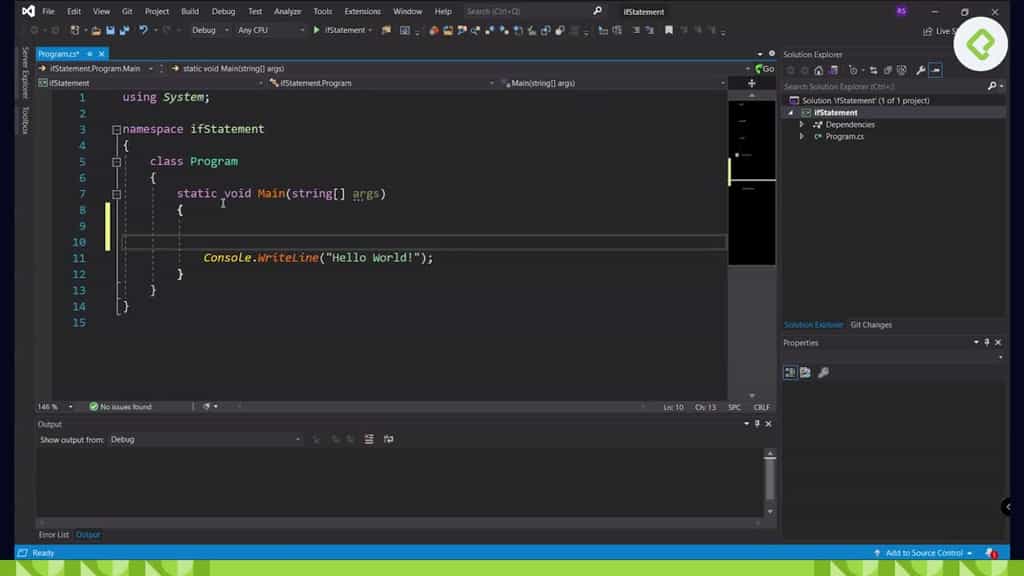
Task: Click Add to Source Control in status bar
Action: tap(923, 553)
